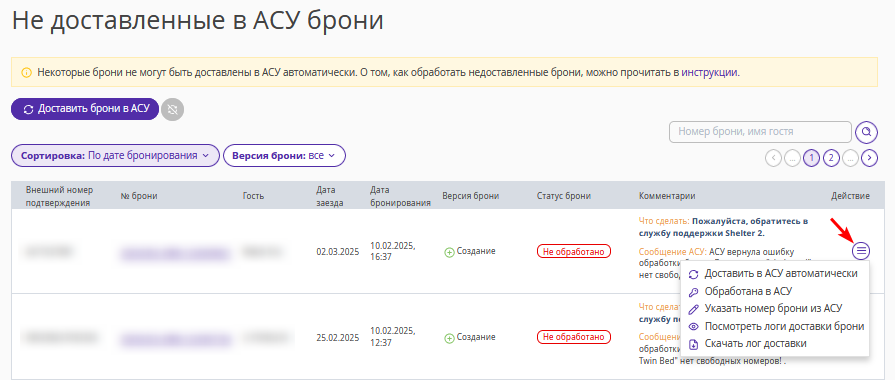The height and width of the screenshot is (380, 895).
Task: Click booking date '10.02.2025, 16:37' cell
Action: click(x=392, y=251)
